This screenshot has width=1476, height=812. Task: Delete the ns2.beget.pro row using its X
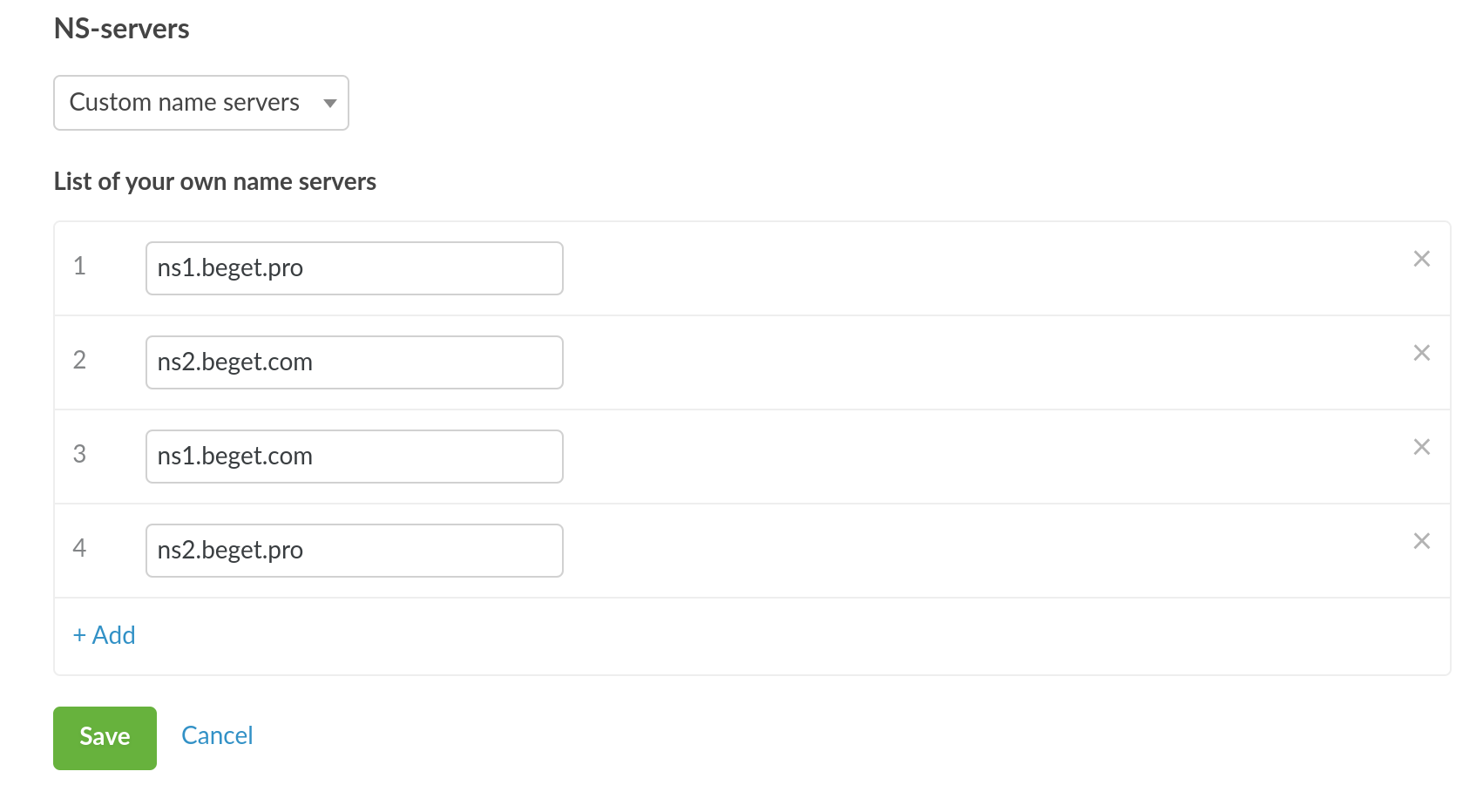pyautogui.click(x=1421, y=541)
